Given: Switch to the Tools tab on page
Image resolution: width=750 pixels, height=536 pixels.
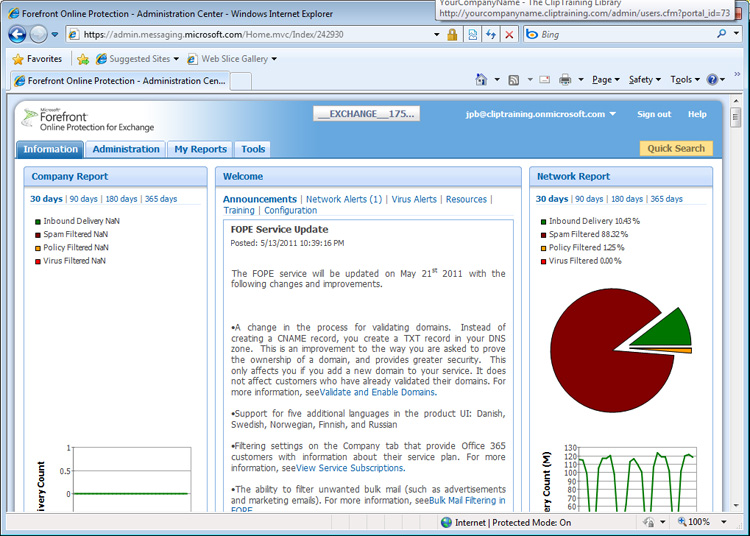Looking at the screenshot, I should point(253,149).
